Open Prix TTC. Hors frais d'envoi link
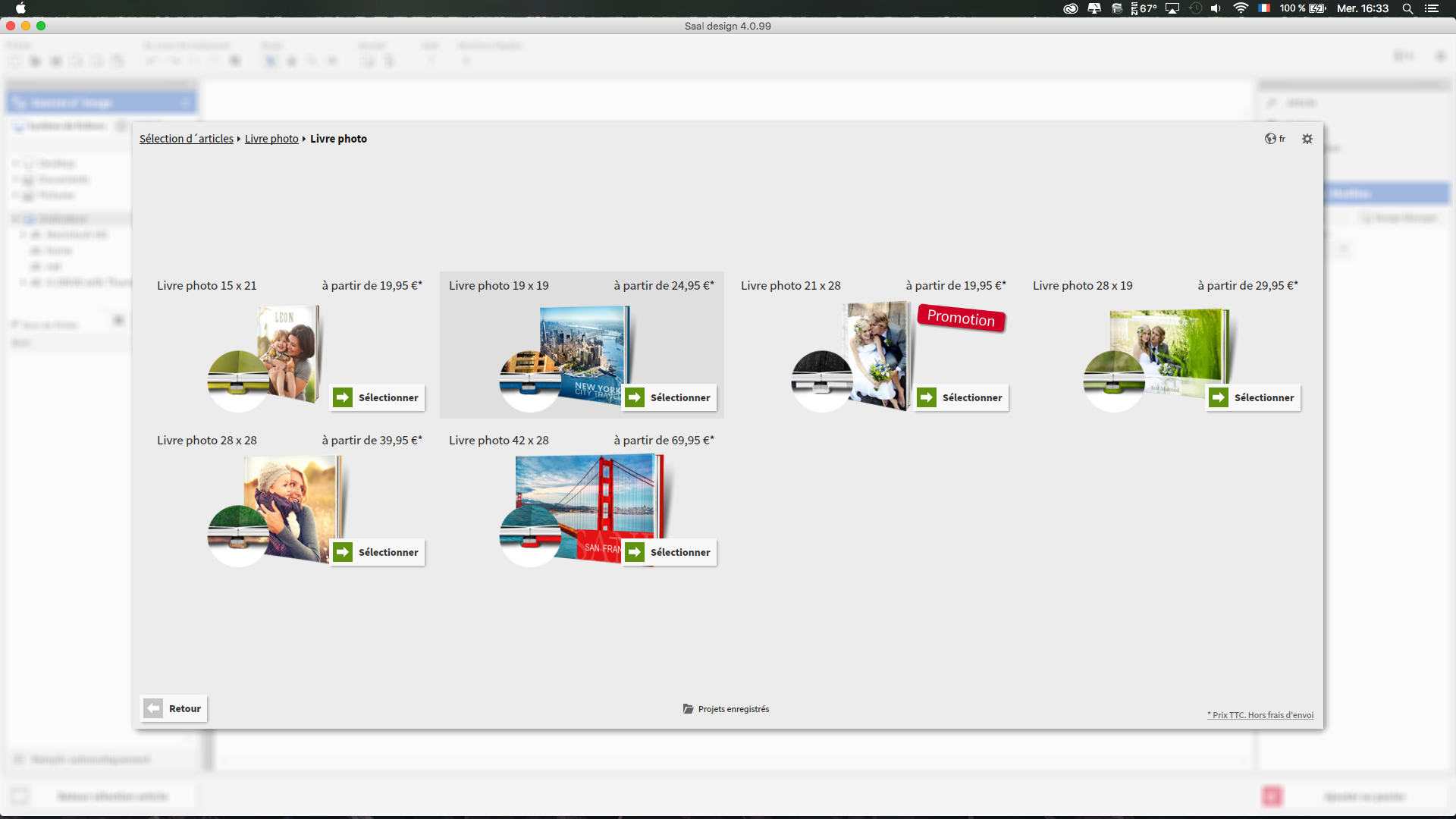This screenshot has height=819, width=1456. pos(1260,715)
